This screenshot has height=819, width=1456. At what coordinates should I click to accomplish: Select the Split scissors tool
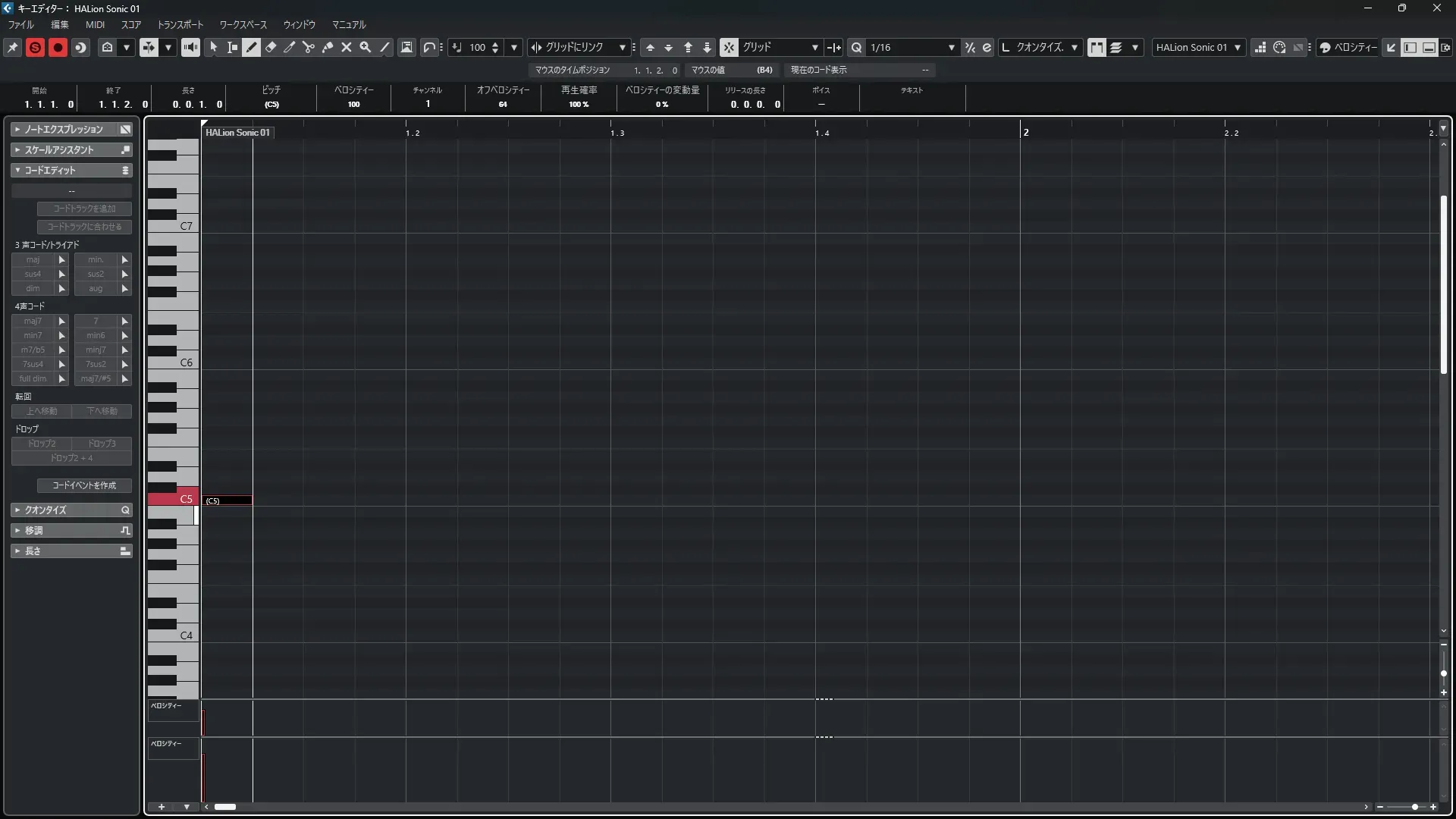point(309,47)
